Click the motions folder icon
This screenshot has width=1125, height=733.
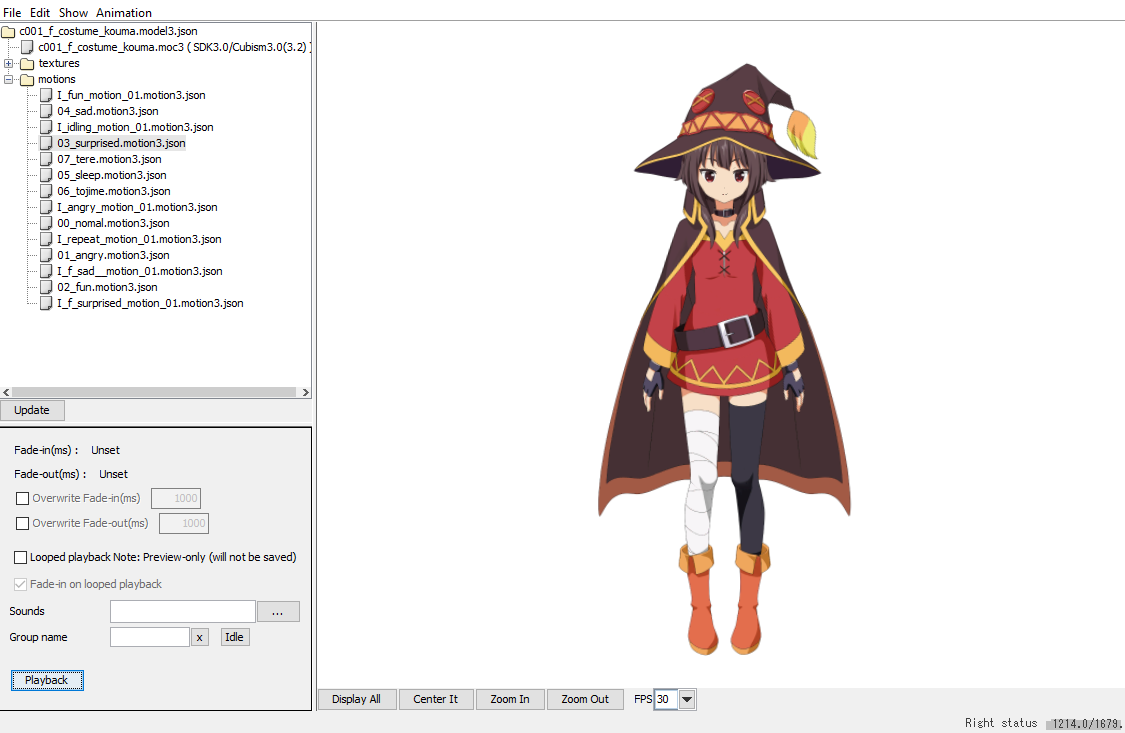27,80
